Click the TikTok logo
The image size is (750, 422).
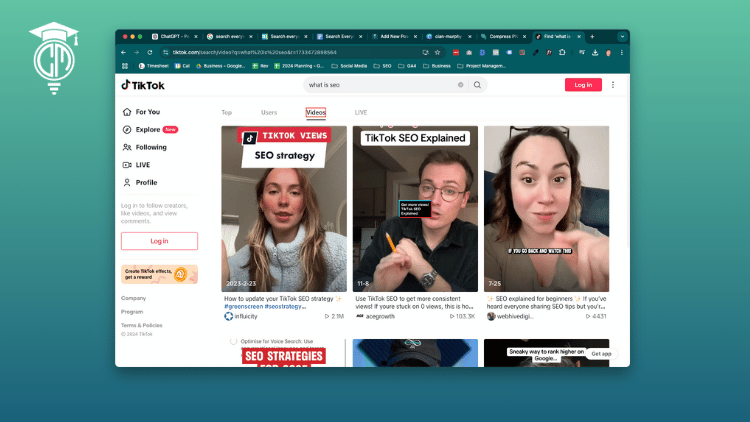click(x=143, y=85)
